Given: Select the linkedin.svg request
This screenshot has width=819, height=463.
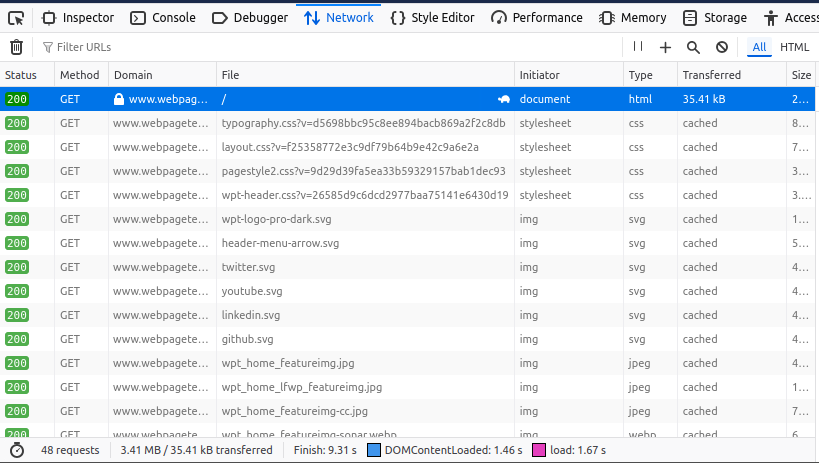Looking at the screenshot, I should coord(407,316).
